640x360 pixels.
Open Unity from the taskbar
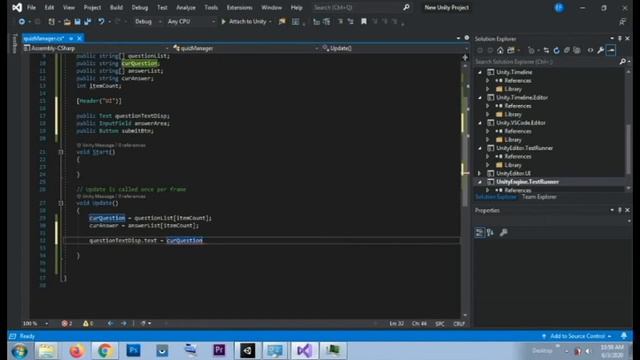[x=247, y=351]
